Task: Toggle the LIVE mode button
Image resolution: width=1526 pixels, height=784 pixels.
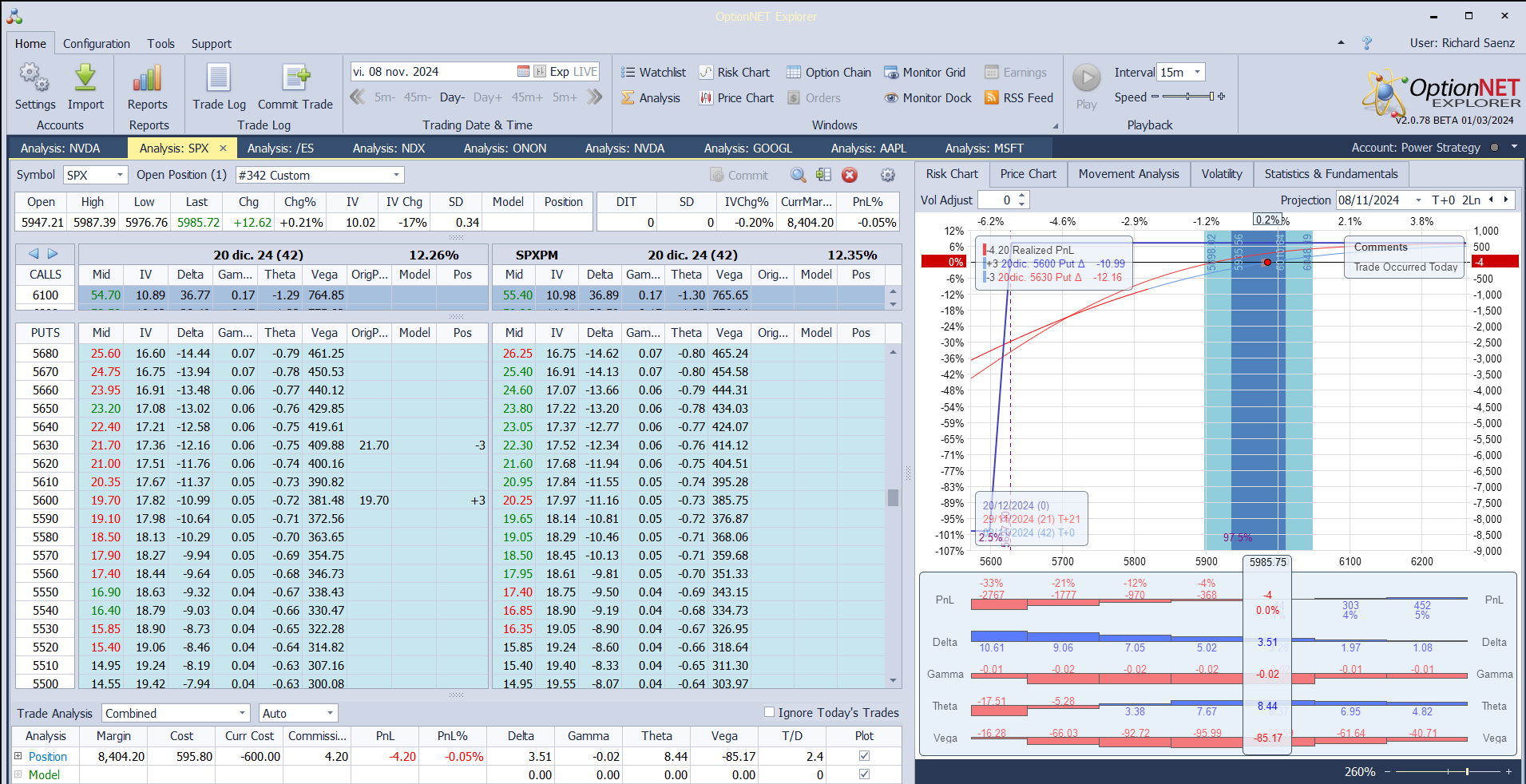Action: point(585,72)
